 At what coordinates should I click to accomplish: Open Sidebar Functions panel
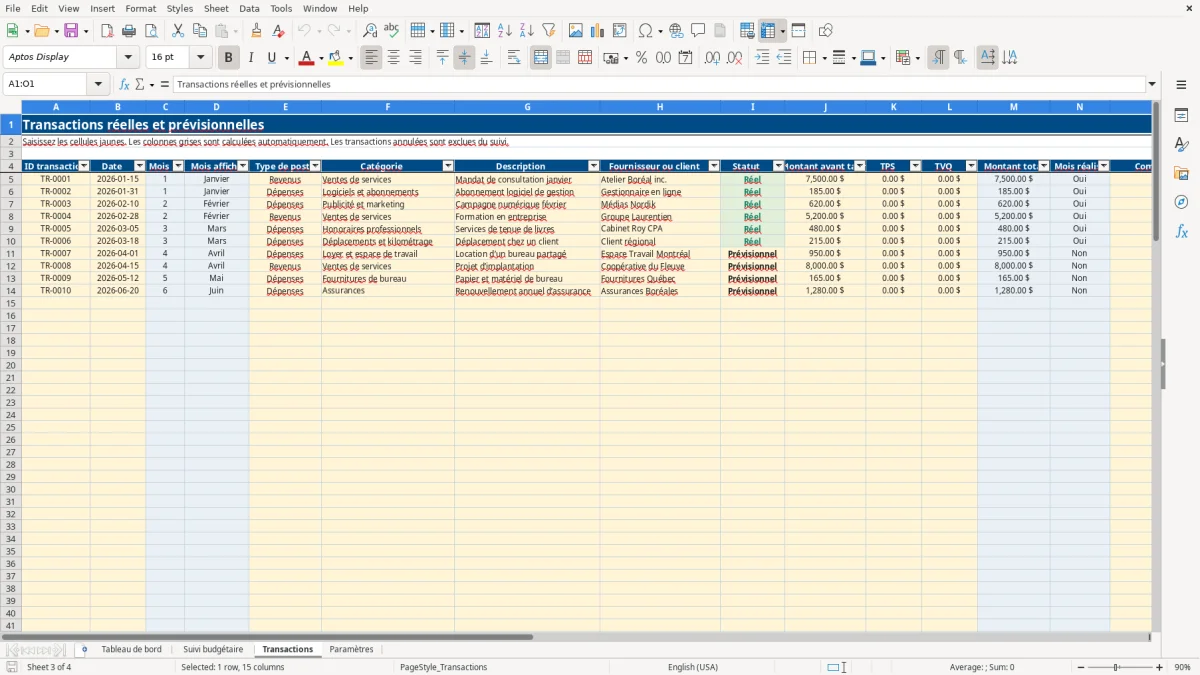tap(1181, 231)
